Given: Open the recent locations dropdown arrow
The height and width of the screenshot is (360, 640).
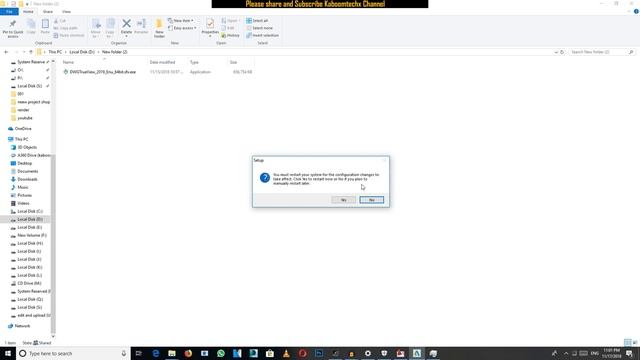Looking at the screenshot, I should point(24,52).
